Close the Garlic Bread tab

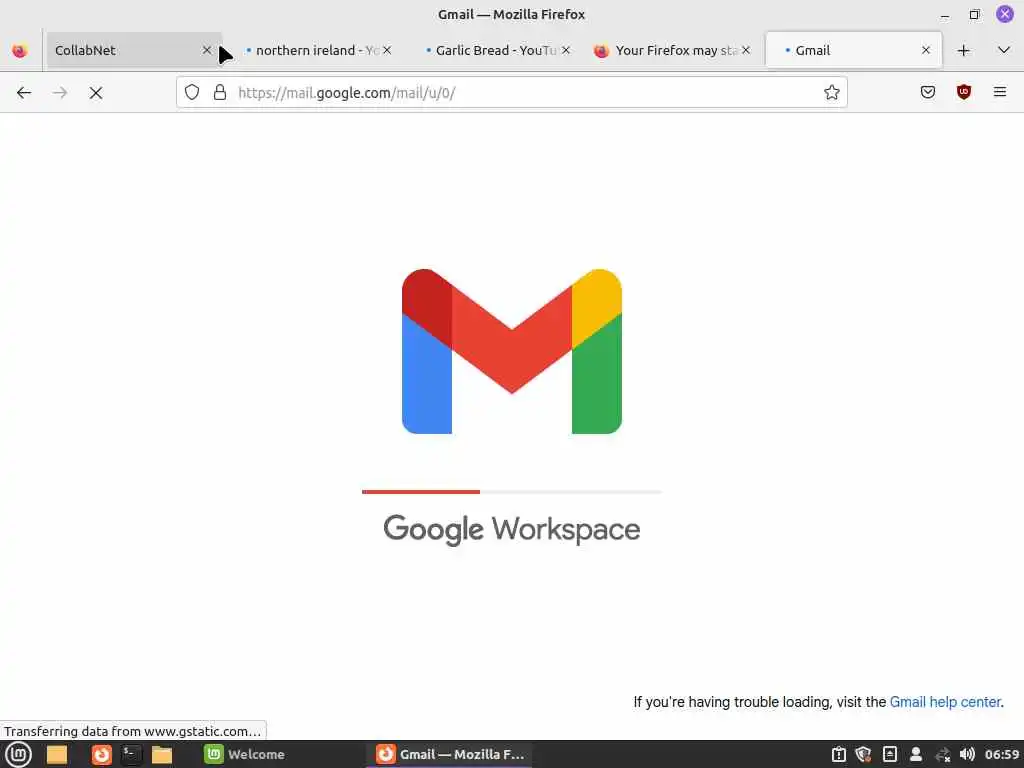click(x=566, y=50)
